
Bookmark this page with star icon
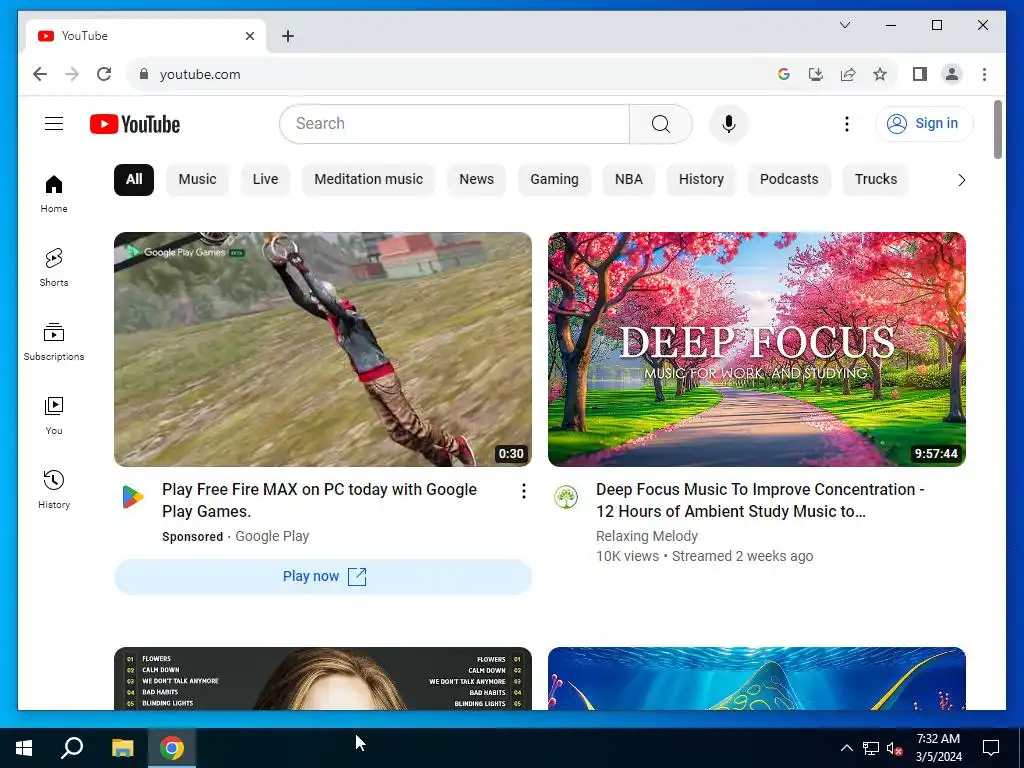point(880,74)
